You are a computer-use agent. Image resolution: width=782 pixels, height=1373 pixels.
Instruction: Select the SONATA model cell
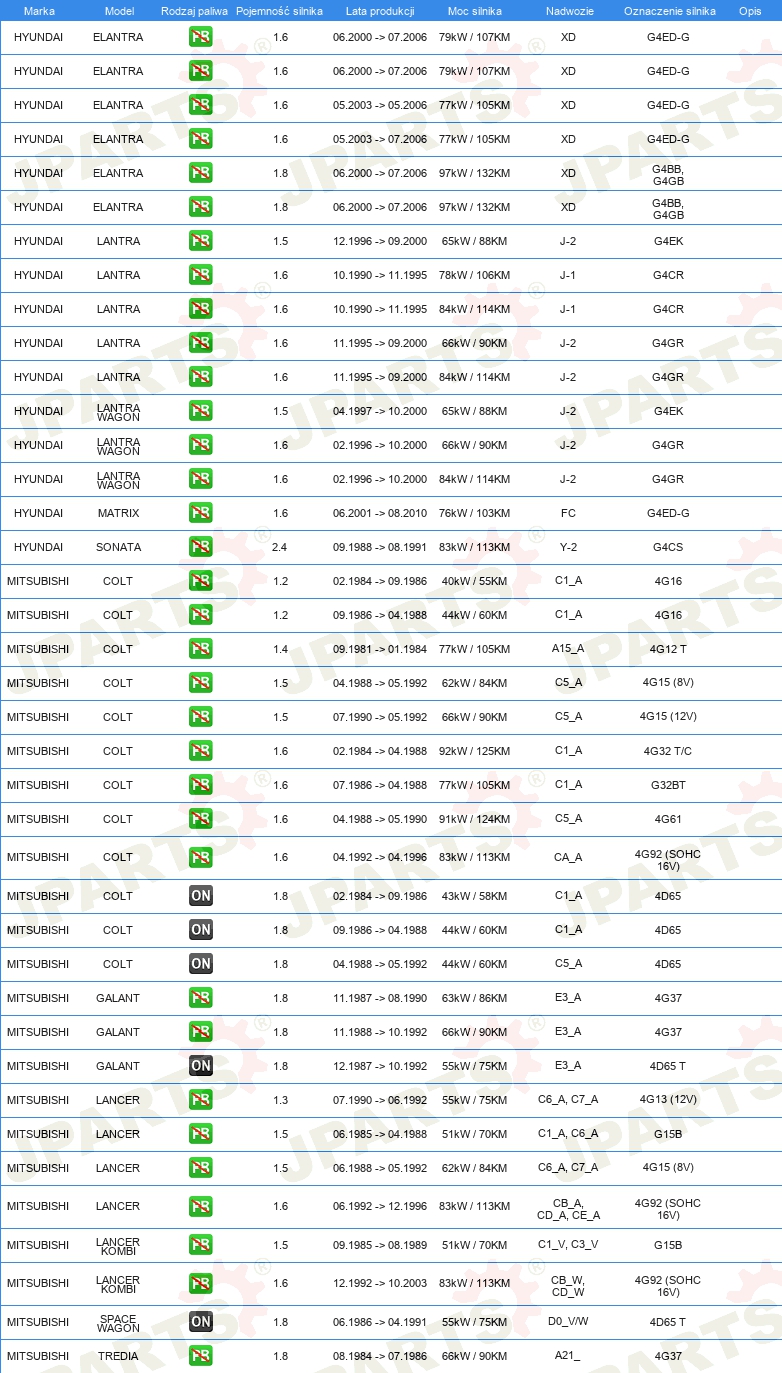pyautogui.click(x=118, y=547)
